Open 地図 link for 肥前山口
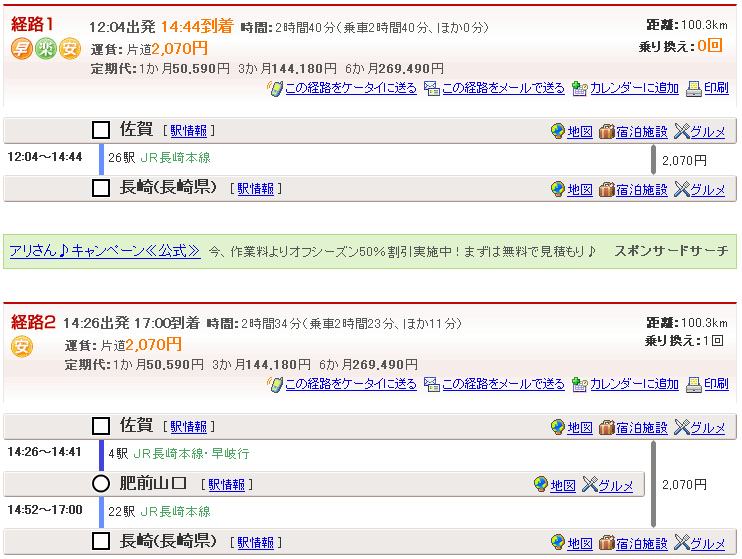 coord(563,485)
